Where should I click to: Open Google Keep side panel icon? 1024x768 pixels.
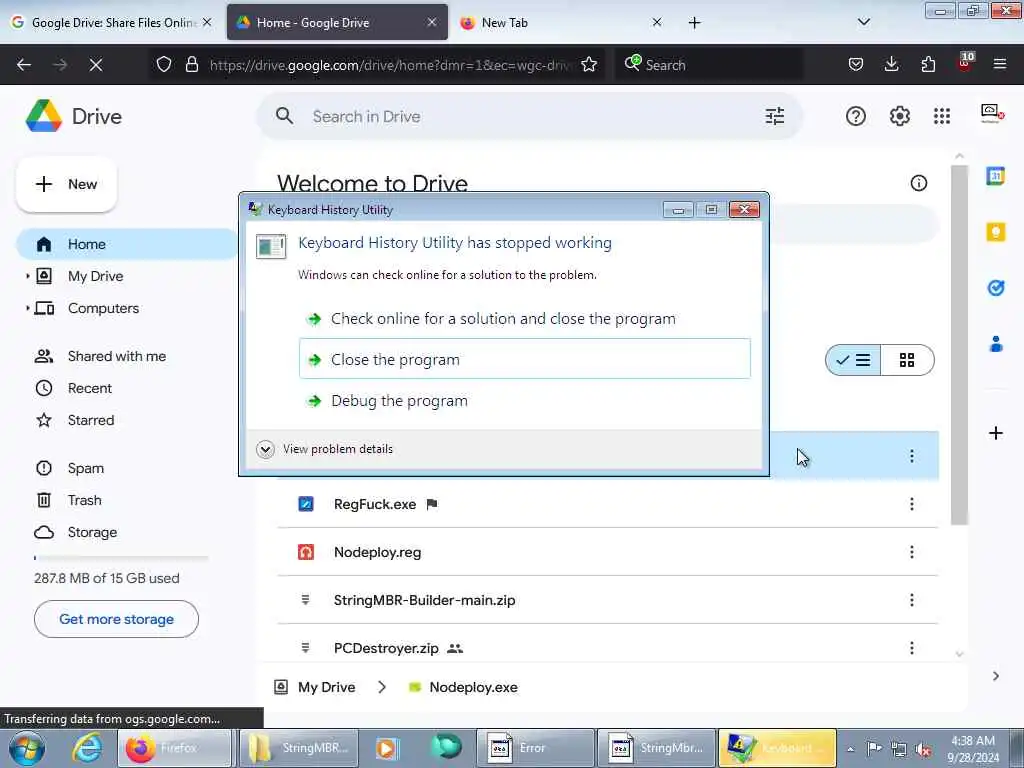point(995,232)
